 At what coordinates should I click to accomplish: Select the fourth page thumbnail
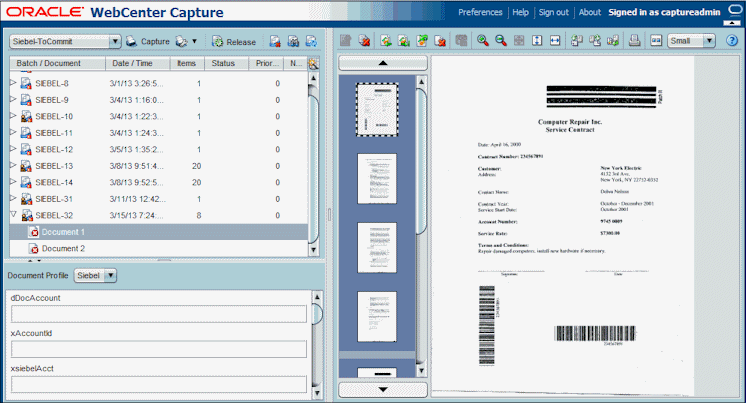[x=377, y=316]
